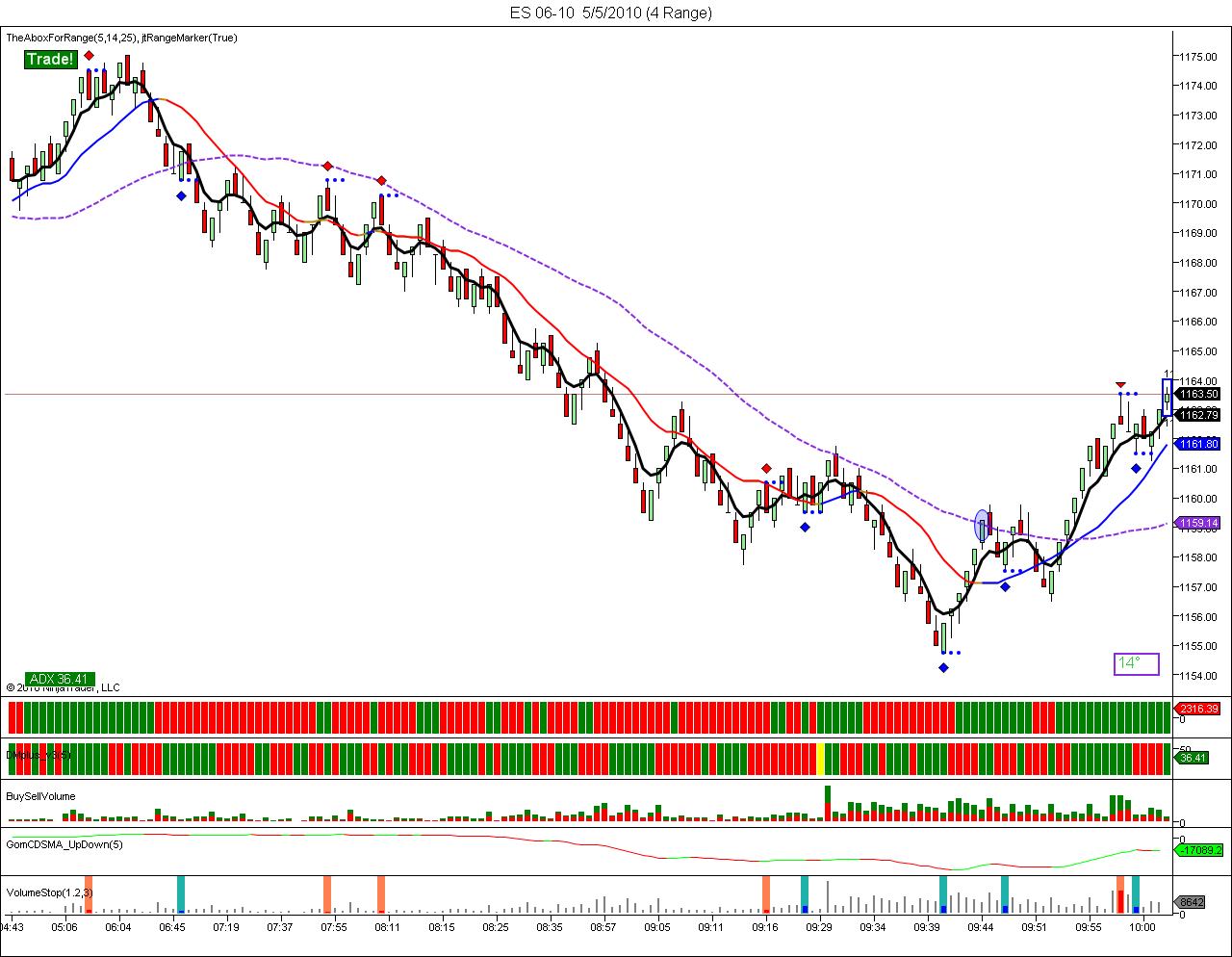
Task: Click the red 2316.39 panel value marker
Action: [1199, 709]
